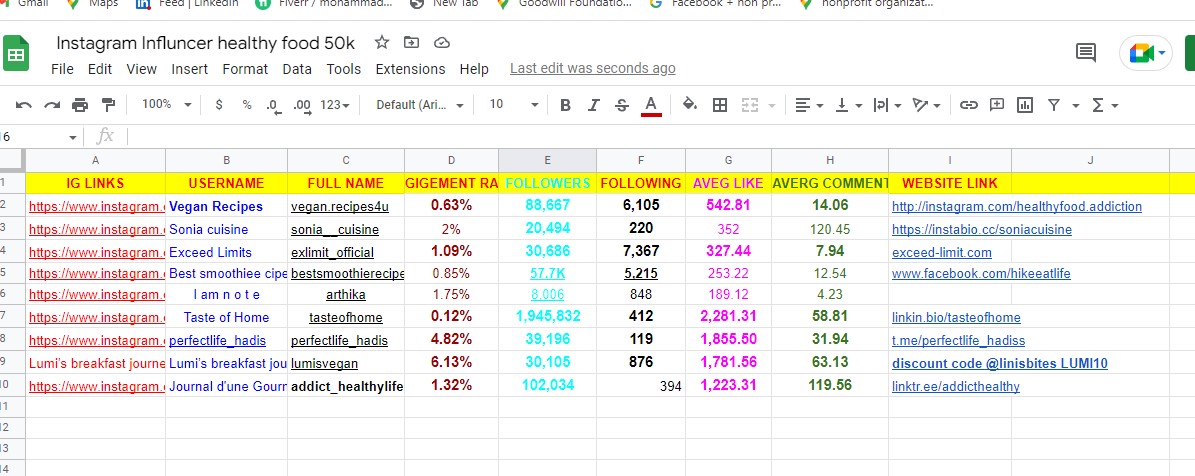Open the 123 number format dropdown

pos(335,105)
